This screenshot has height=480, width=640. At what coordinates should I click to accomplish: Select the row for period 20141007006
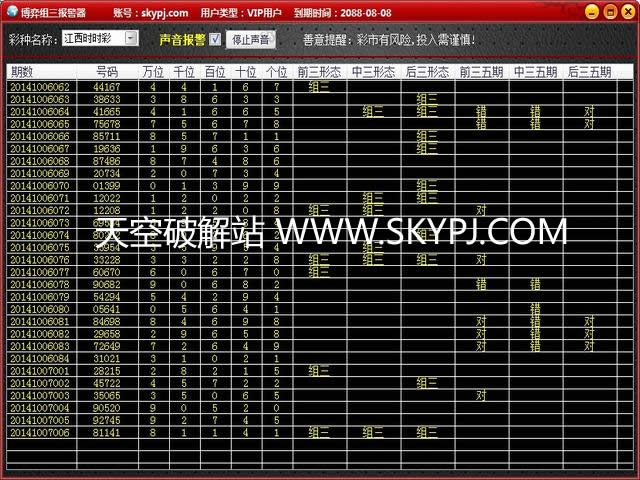click(x=40, y=433)
